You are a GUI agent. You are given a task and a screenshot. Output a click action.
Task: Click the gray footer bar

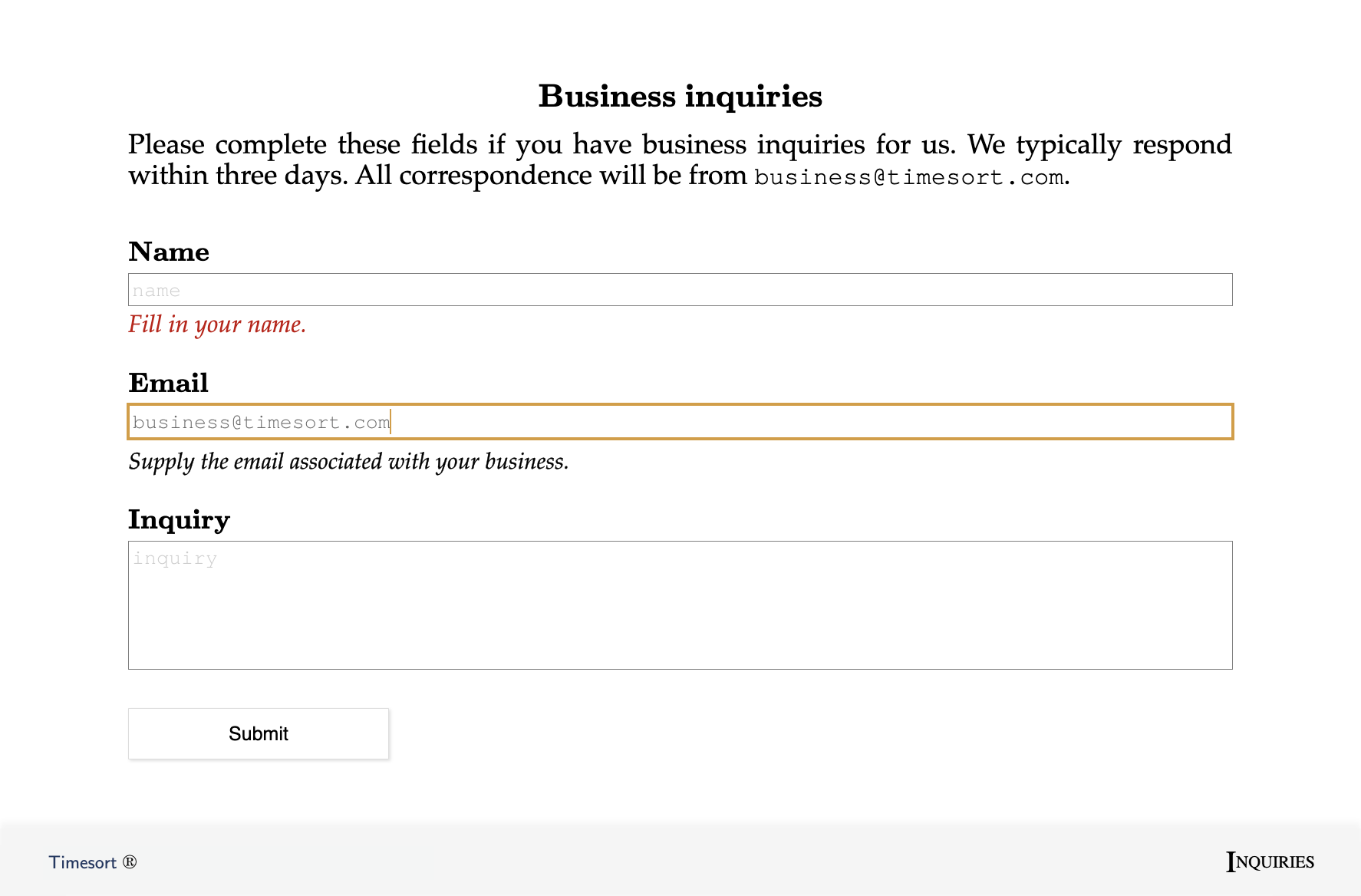(680, 861)
